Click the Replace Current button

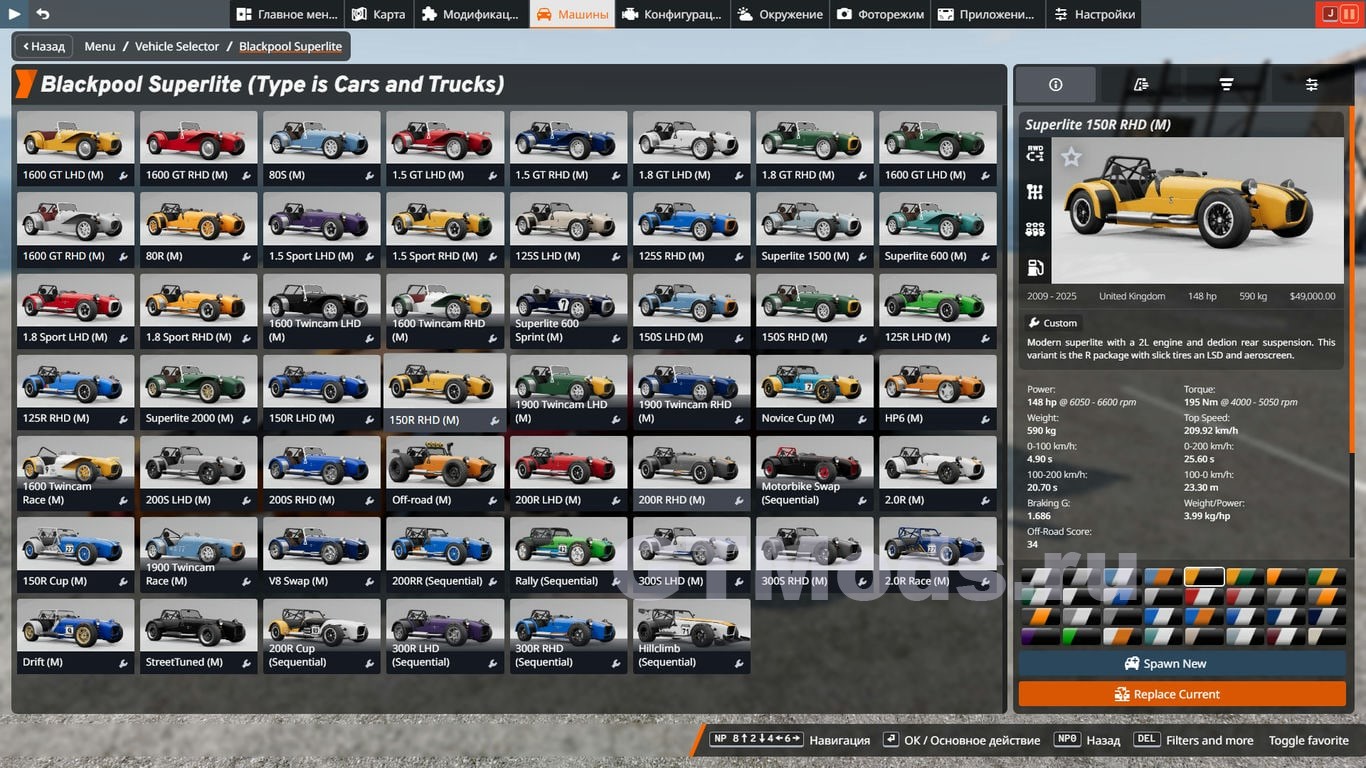(1182, 694)
